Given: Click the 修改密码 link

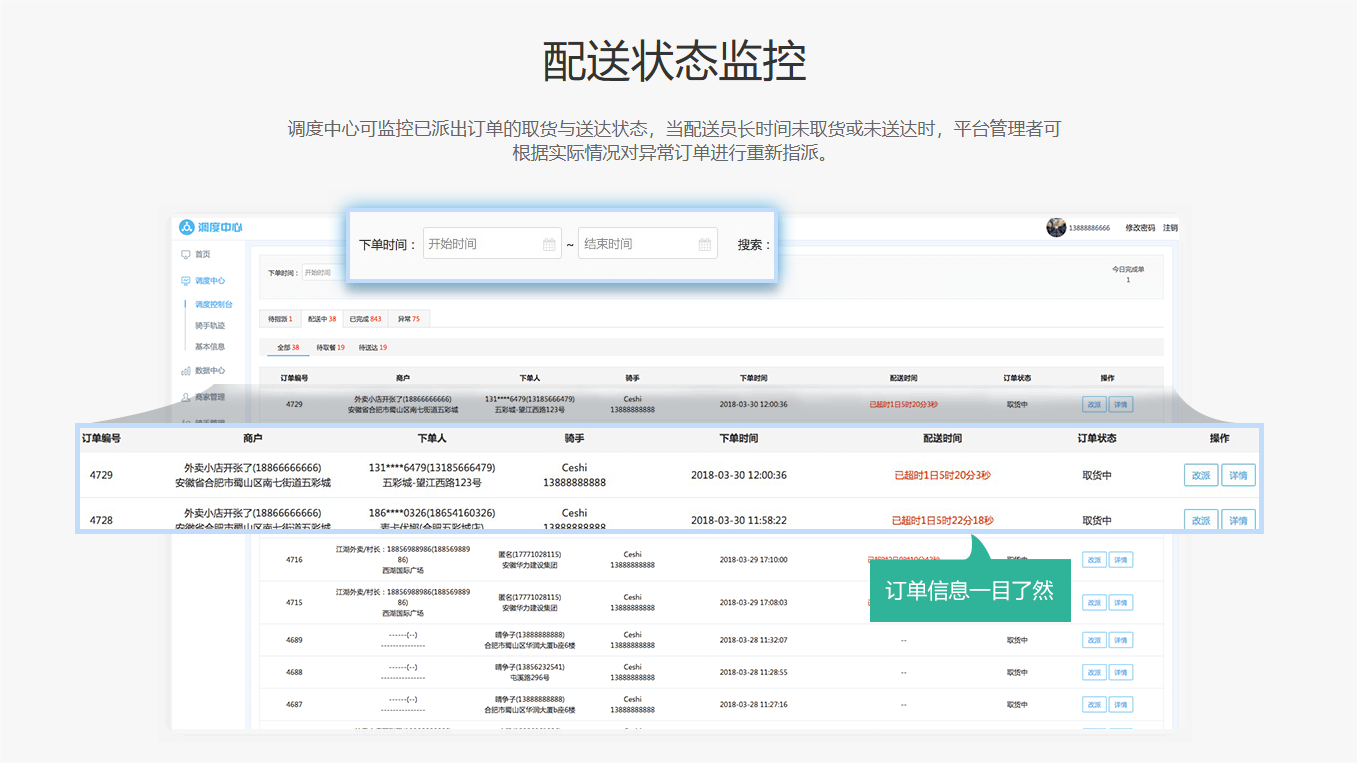Looking at the screenshot, I should coord(1139,228).
